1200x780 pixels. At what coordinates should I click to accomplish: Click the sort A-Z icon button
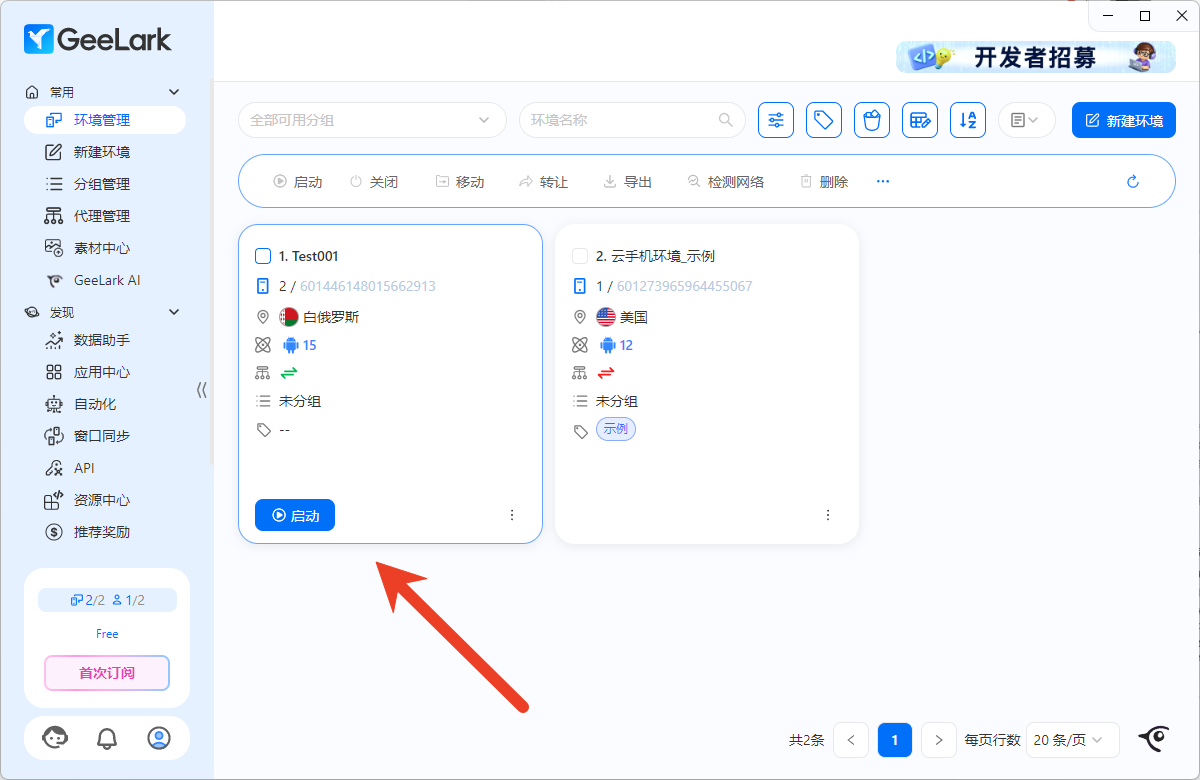coord(968,120)
